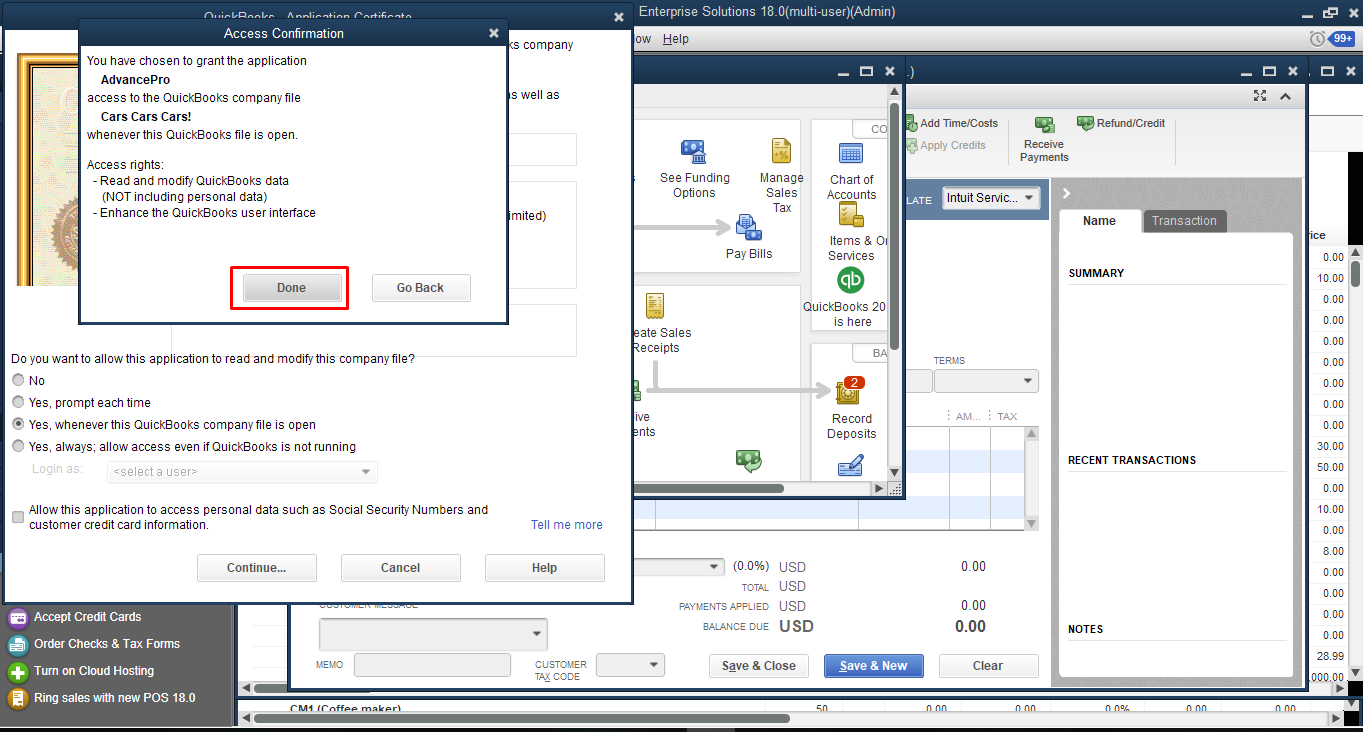
Task: Click Accept Credit Cards sidebar icon
Action: click(x=18, y=617)
